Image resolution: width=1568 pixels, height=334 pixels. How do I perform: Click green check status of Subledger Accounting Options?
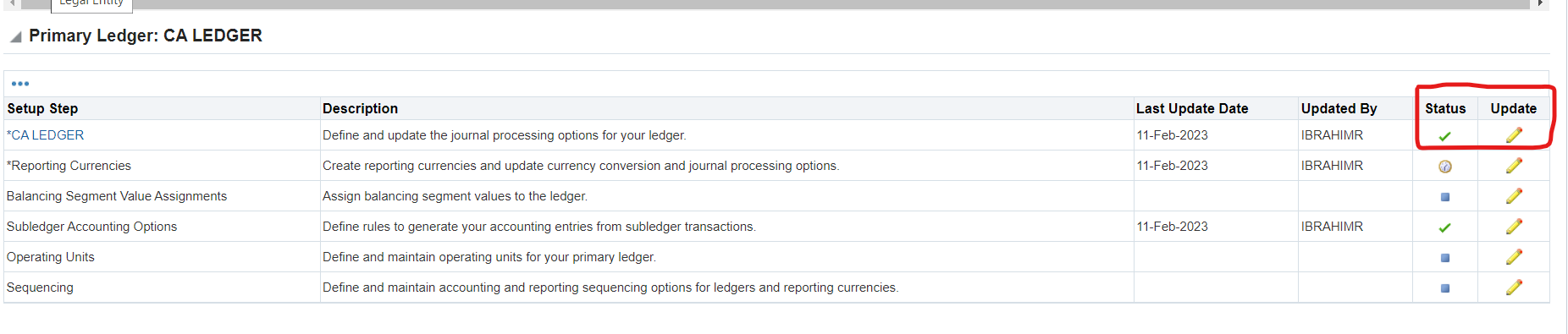(x=1444, y=227)
